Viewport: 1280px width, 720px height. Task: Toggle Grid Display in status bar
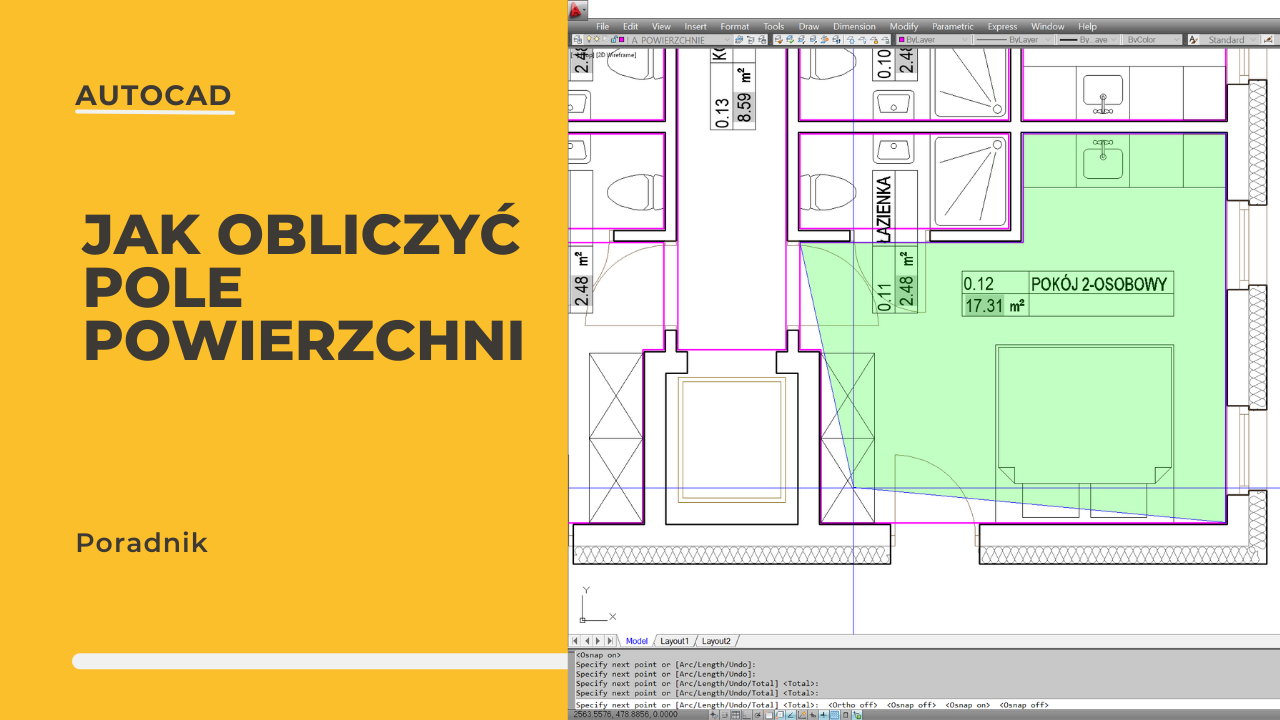[735, 715]
